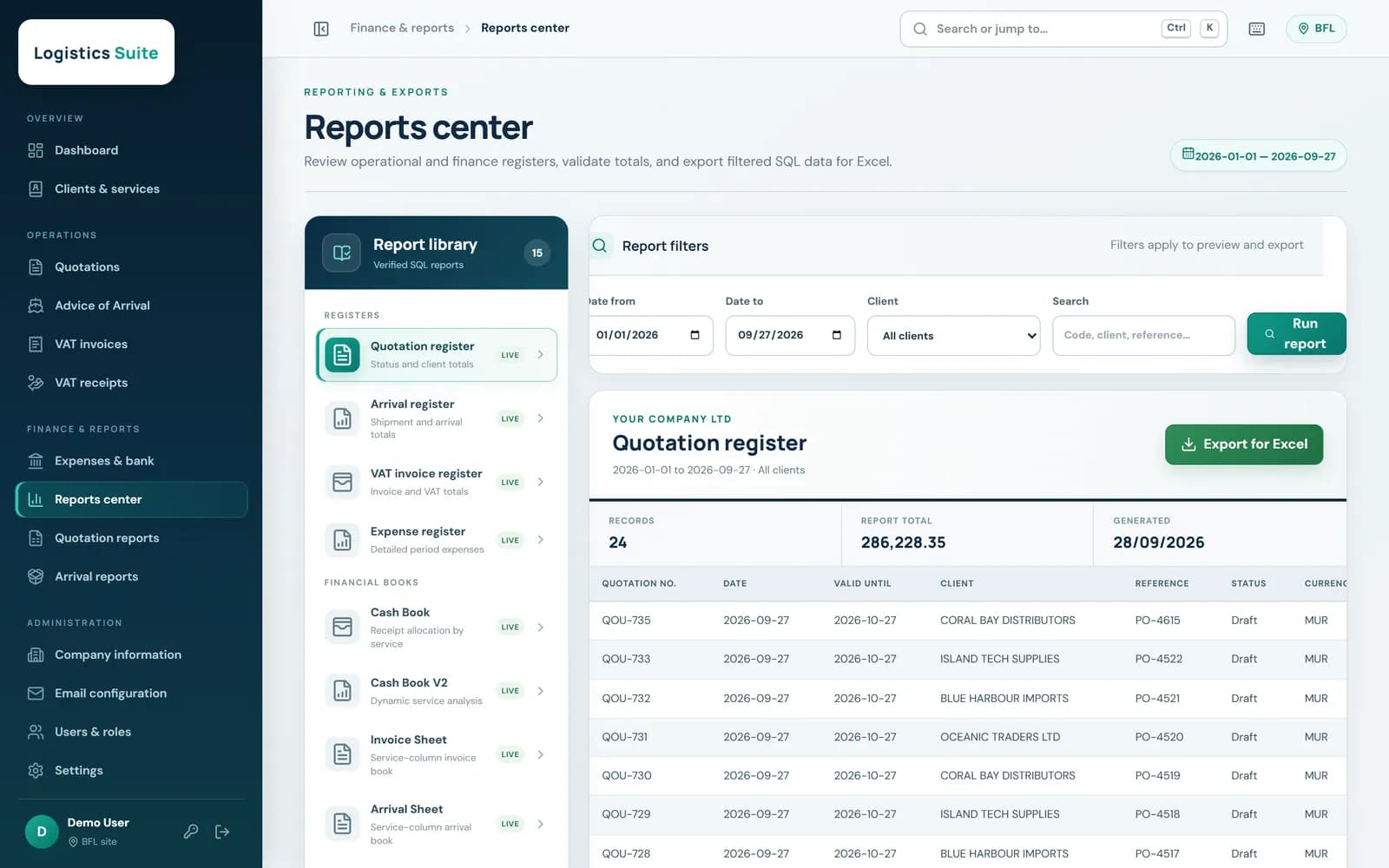Image resolution: width=1389 pixels, height=868 pixels.
Task: Open Users & roles in sidebar
Action: [x=132, y=732]
